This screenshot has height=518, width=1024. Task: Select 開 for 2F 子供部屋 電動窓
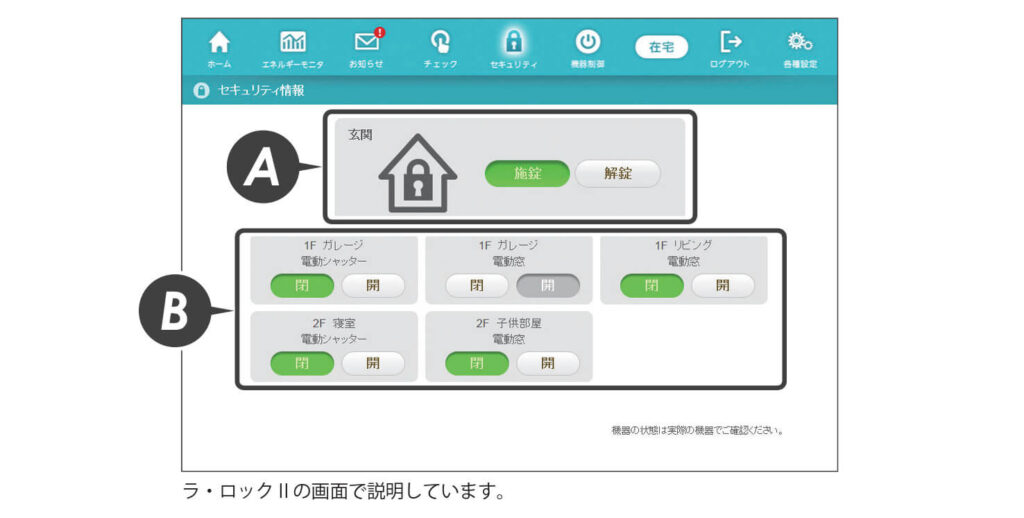pos(548,364)
